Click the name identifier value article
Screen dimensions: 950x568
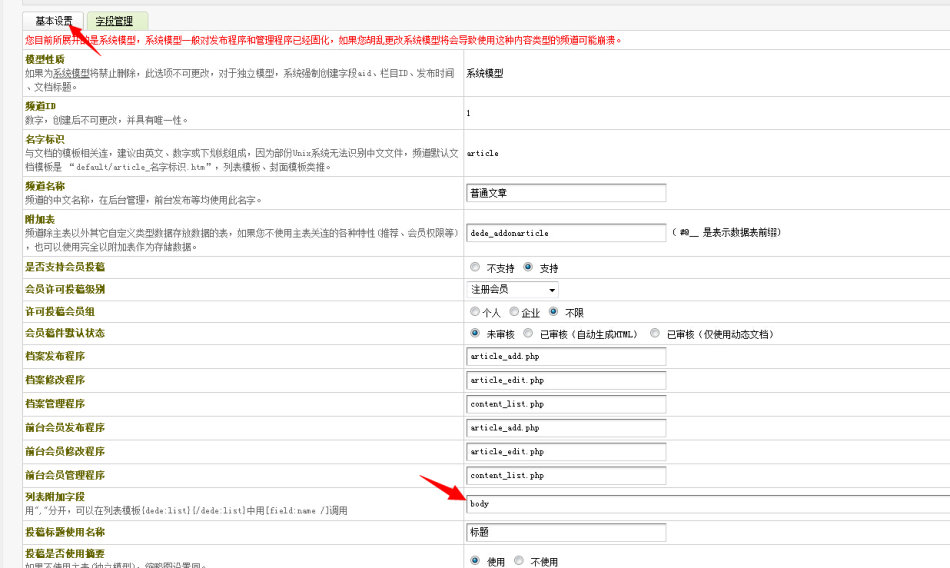(x=483, y=153)
